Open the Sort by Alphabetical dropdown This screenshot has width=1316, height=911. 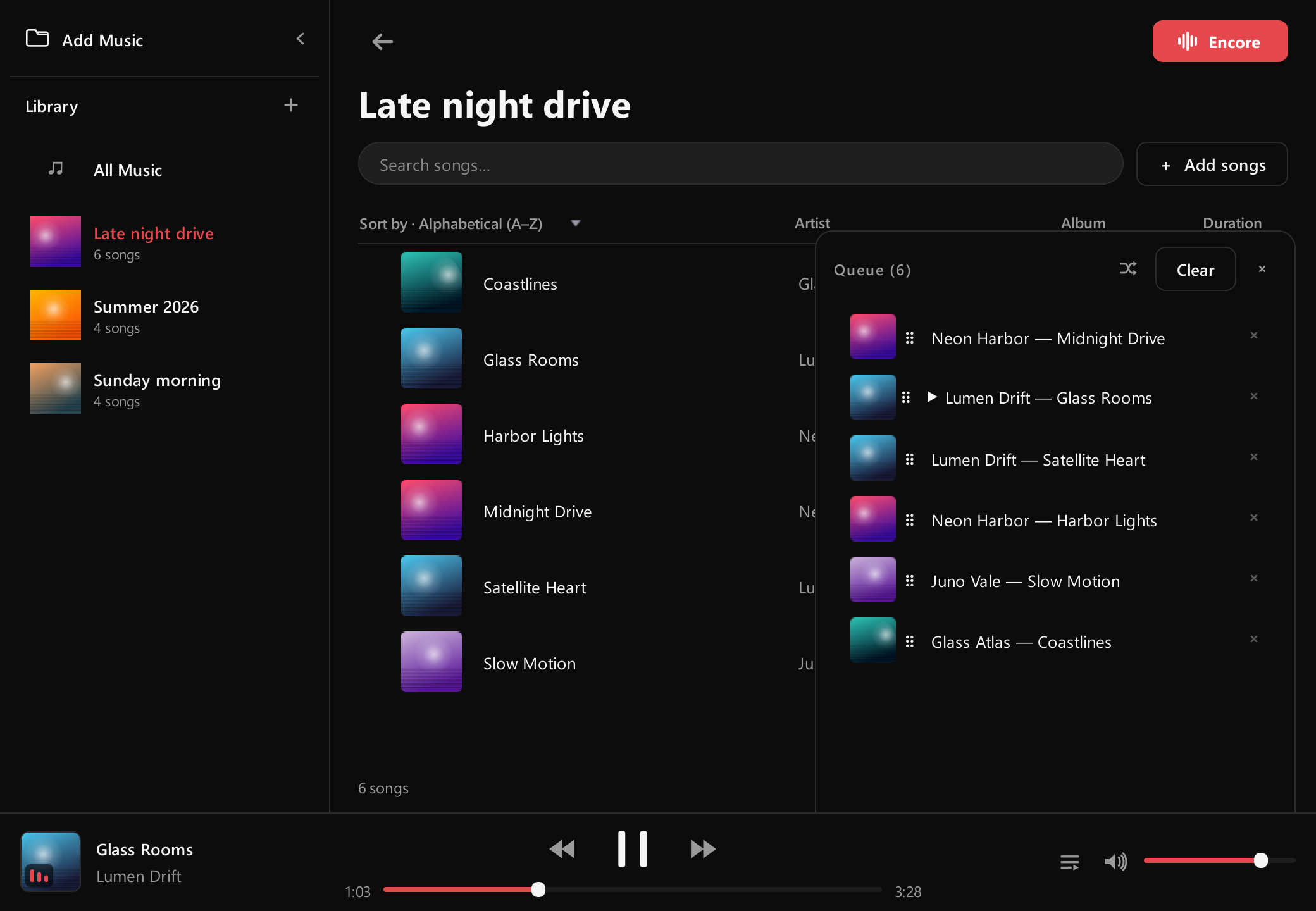click(470, 223)
